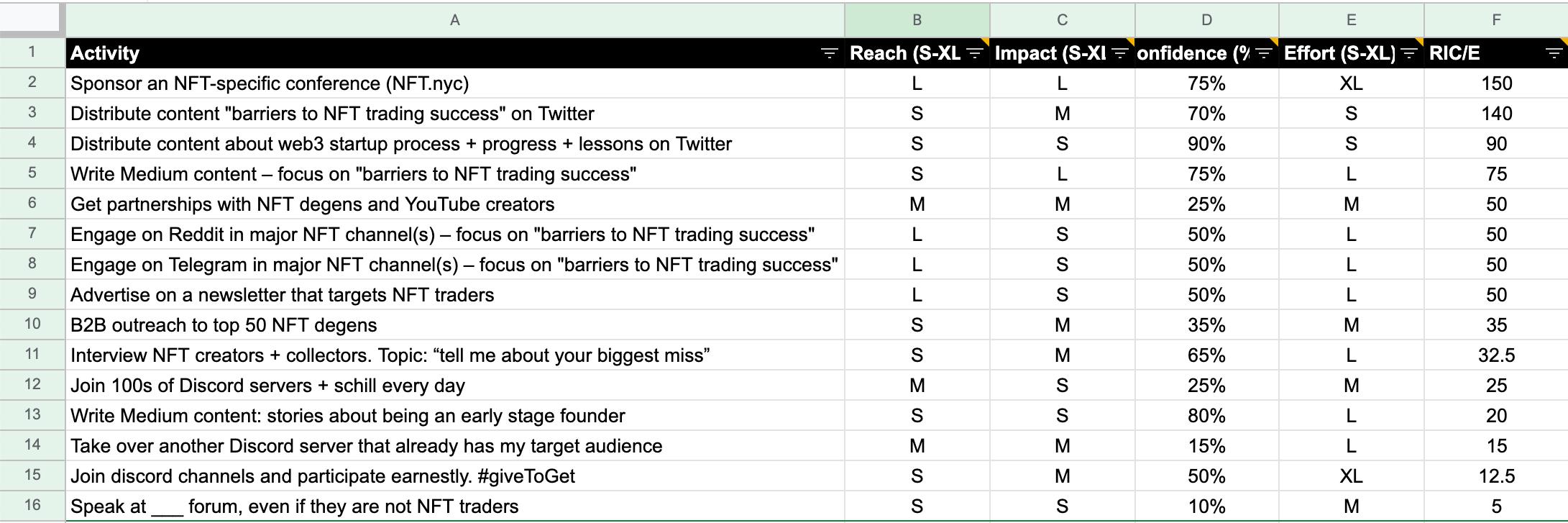This screenshot has height=523, width=1568.
Task: Click the Activity header cell
Action: point(431,53)
